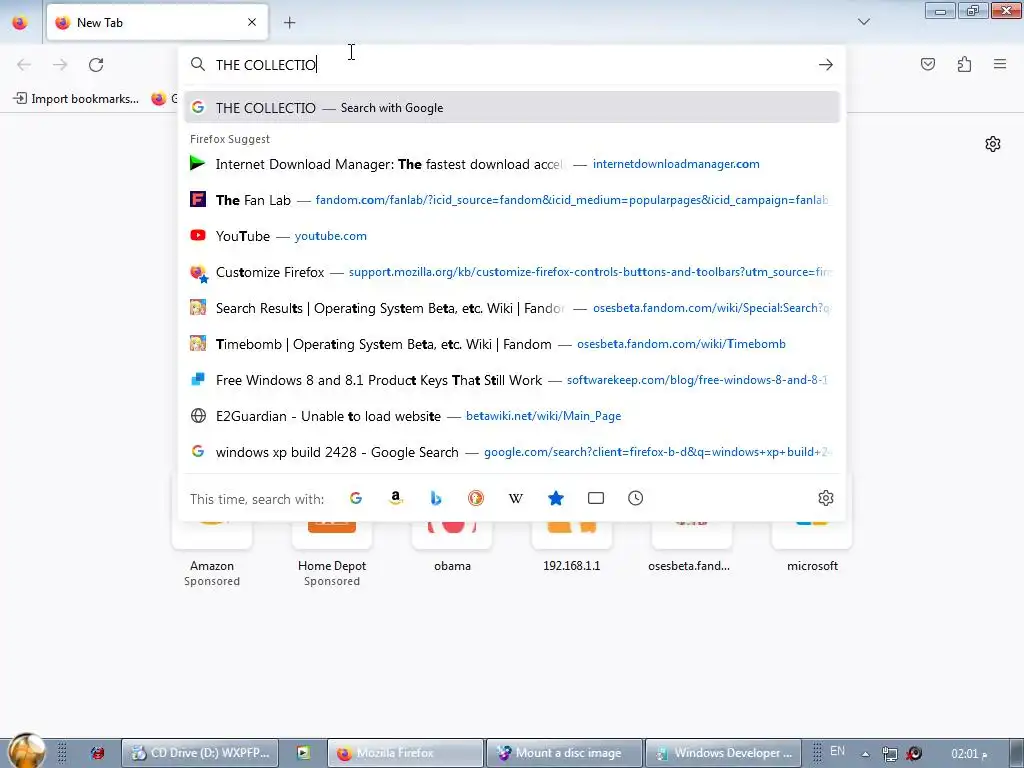Open E2Guardian betawiki suggestion
1024x768 pixels.
point(512,416)
